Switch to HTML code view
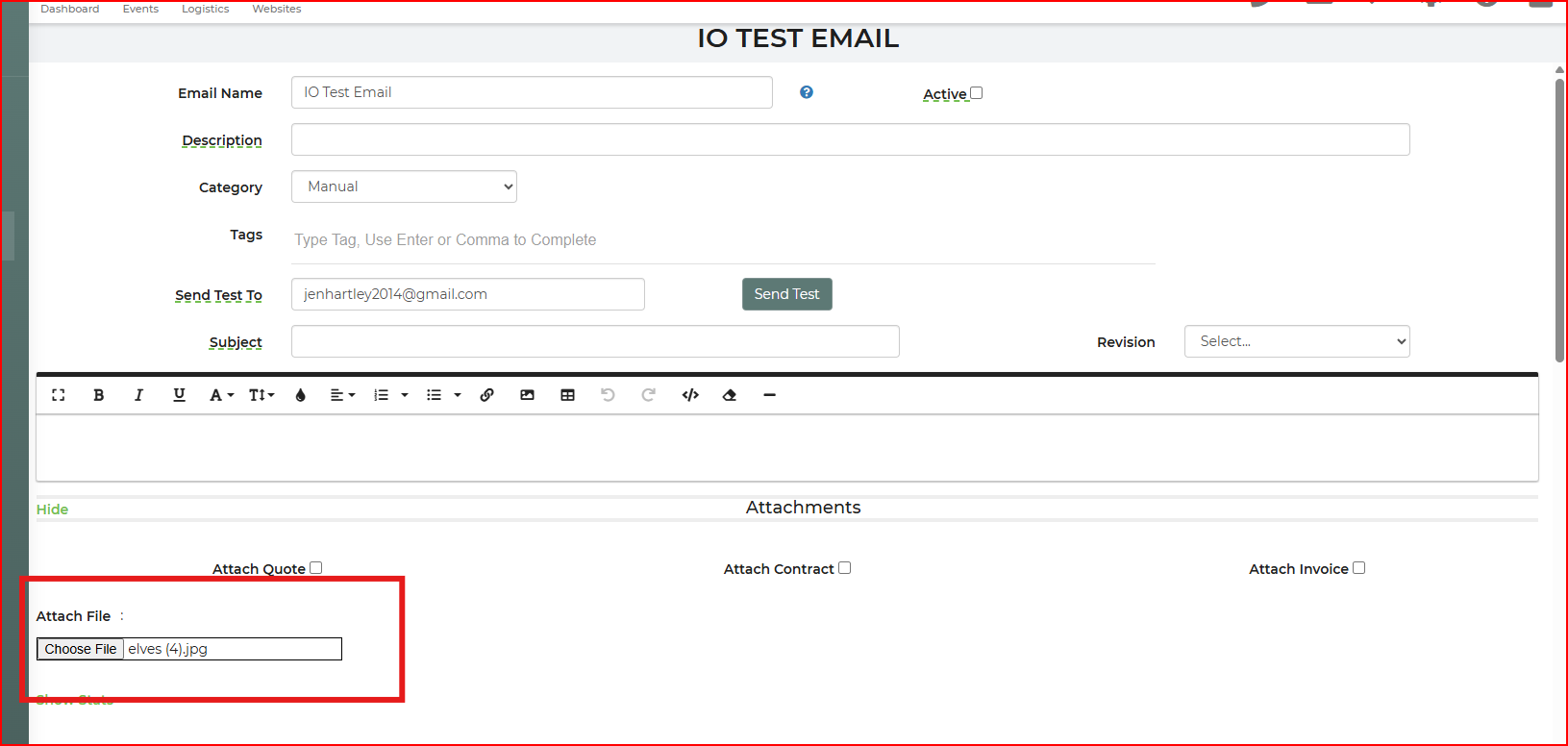Image resolution: width=1568 pixels, height=746 pixels. tap(690, 395)
